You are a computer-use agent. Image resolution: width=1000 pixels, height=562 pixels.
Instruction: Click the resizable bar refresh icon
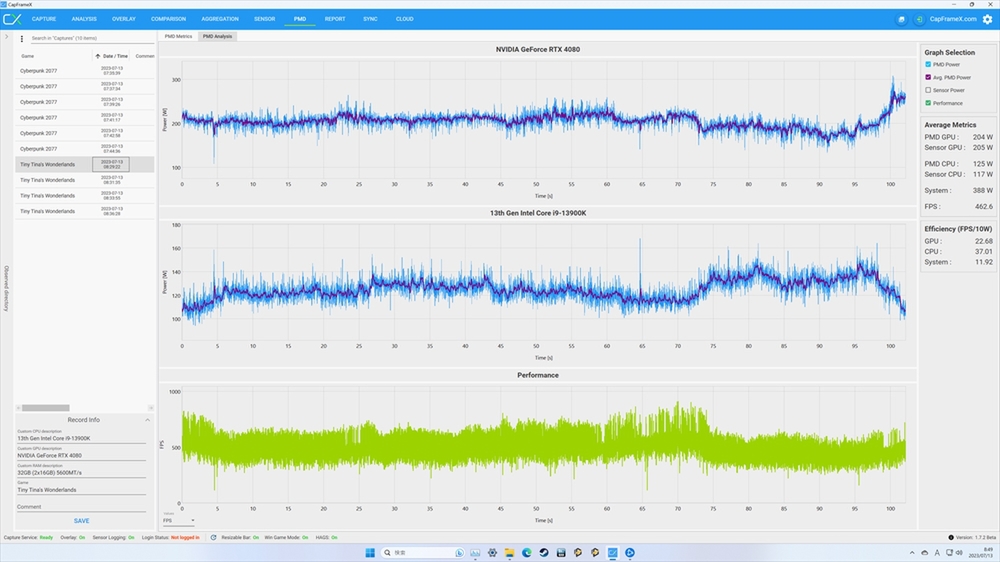coord(214,537)
